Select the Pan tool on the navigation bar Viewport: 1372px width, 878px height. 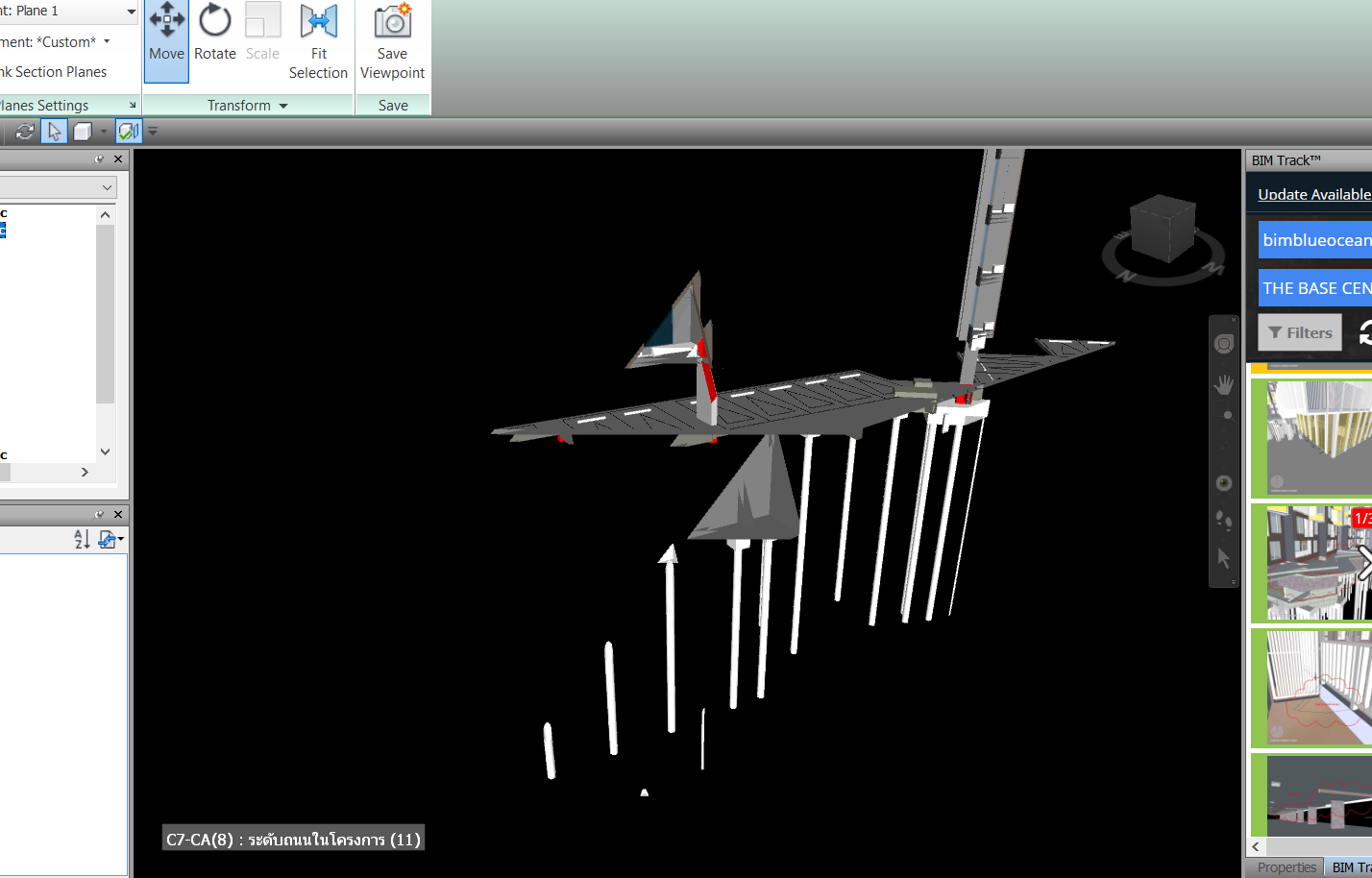(x=1223, y=384)
